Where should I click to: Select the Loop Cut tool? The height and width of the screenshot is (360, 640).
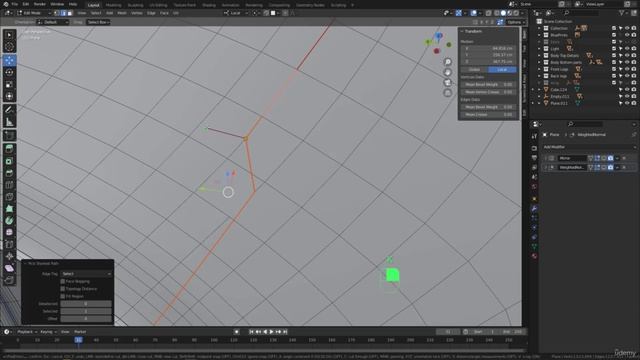coord(9,185)
